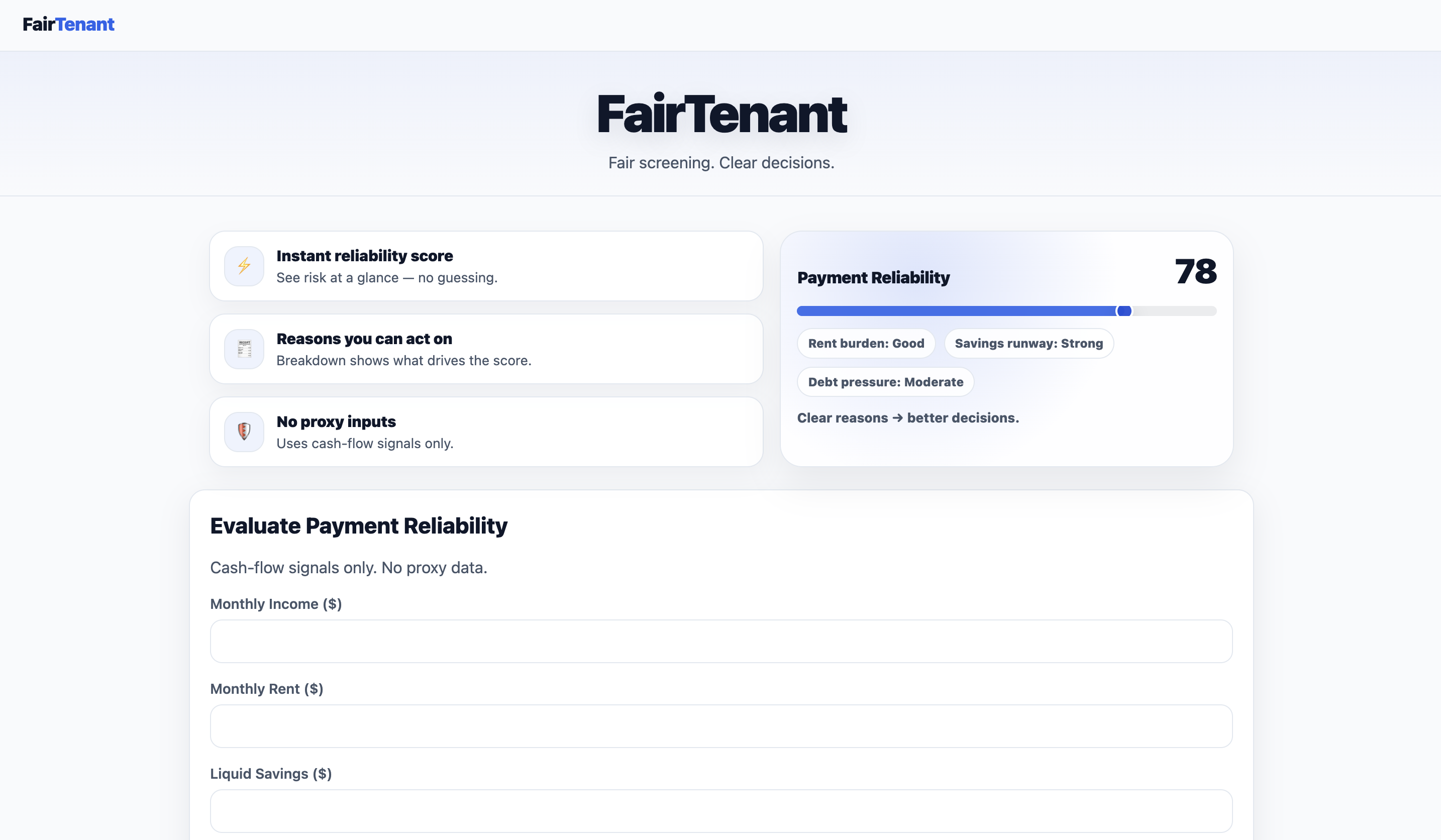Click the Evaluate Payment Reliability heading

359,526
